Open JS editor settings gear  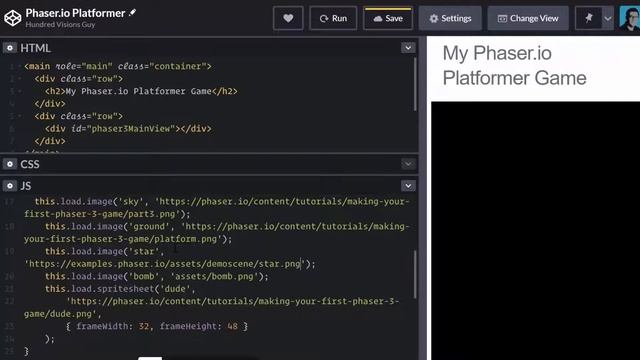coord(9,186)
